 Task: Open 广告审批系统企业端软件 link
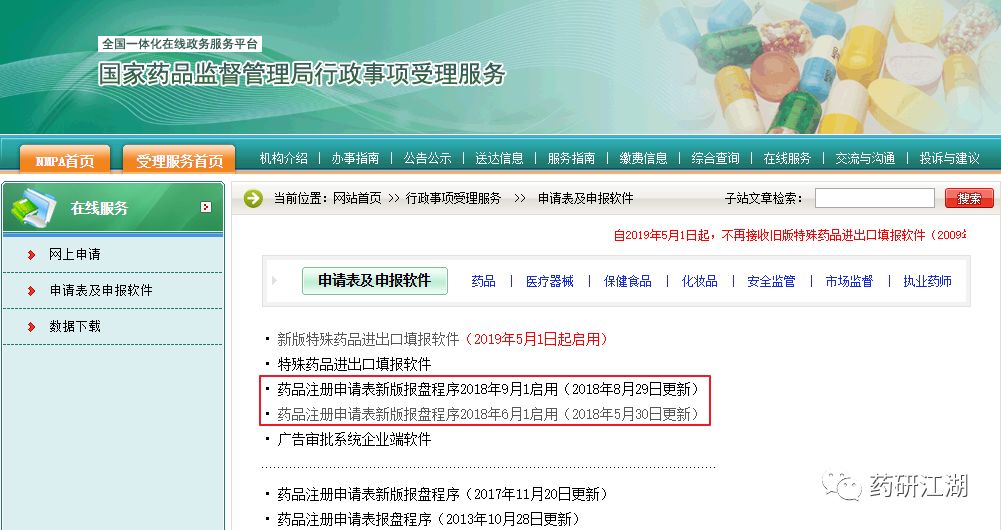pos(354,439)
